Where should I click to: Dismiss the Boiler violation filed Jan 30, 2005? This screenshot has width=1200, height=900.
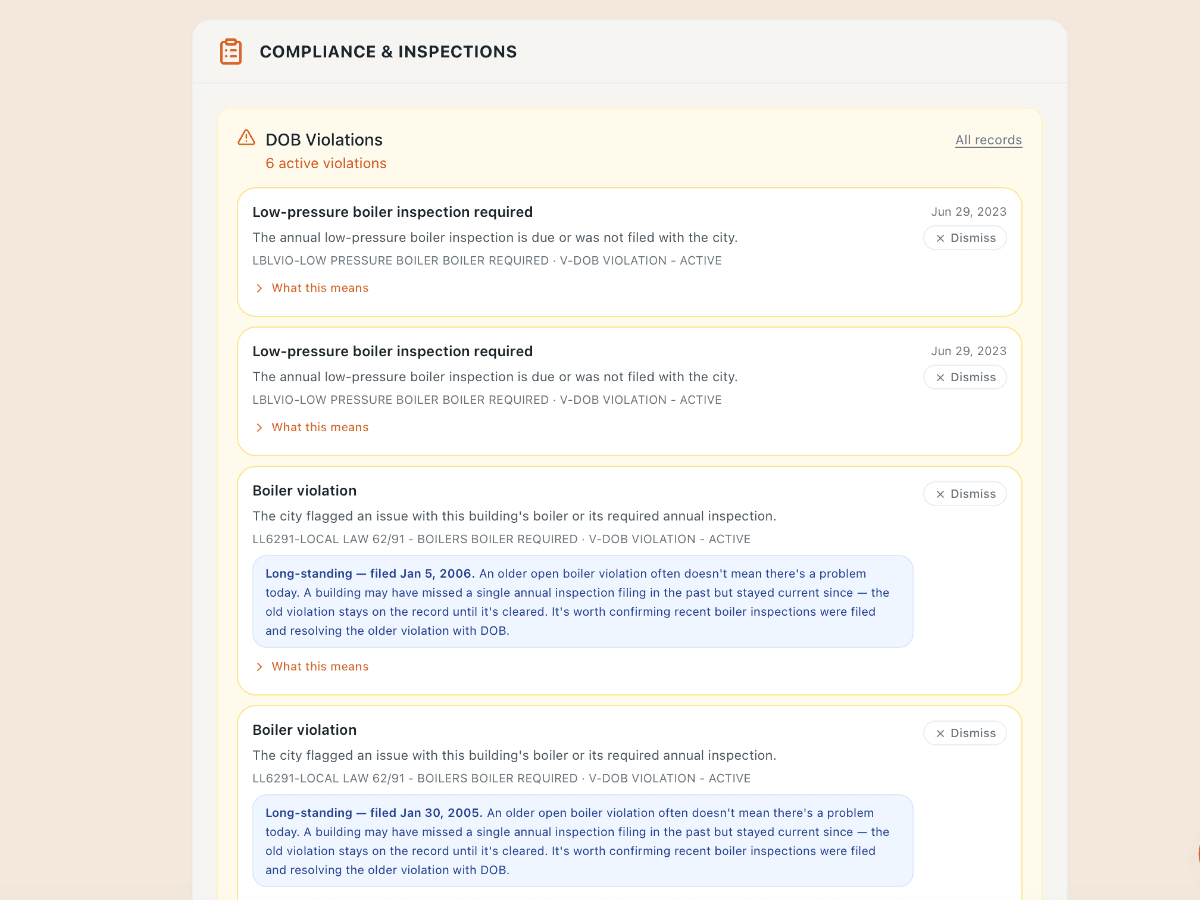965,733
